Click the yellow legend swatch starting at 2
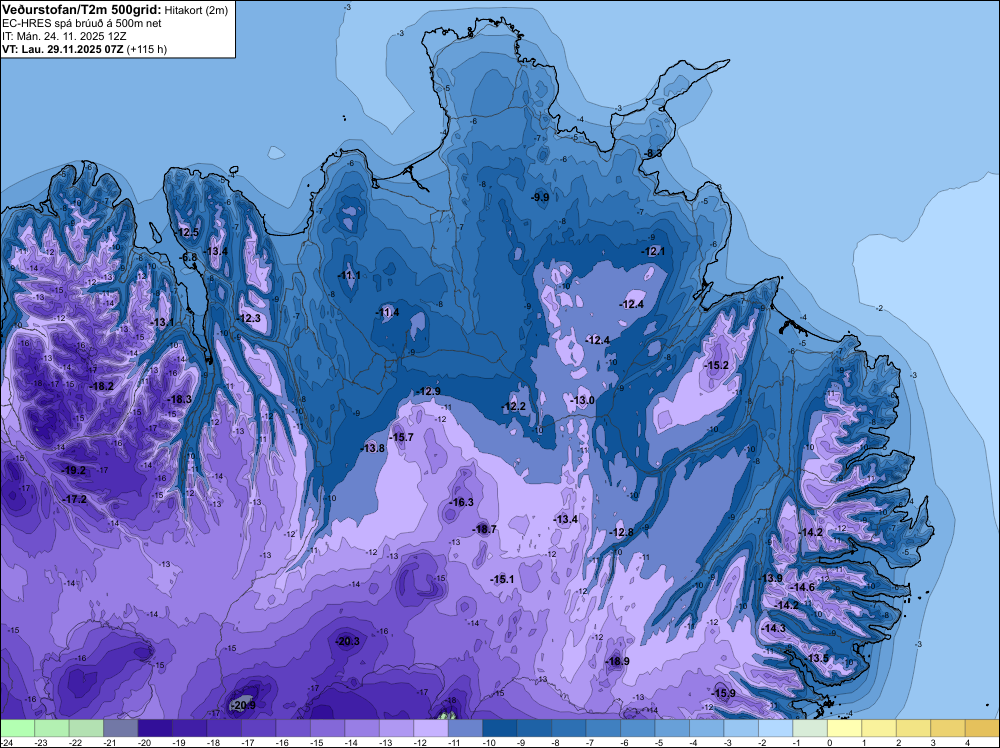Screen dimensions: 1000x748 click(913, 728)
